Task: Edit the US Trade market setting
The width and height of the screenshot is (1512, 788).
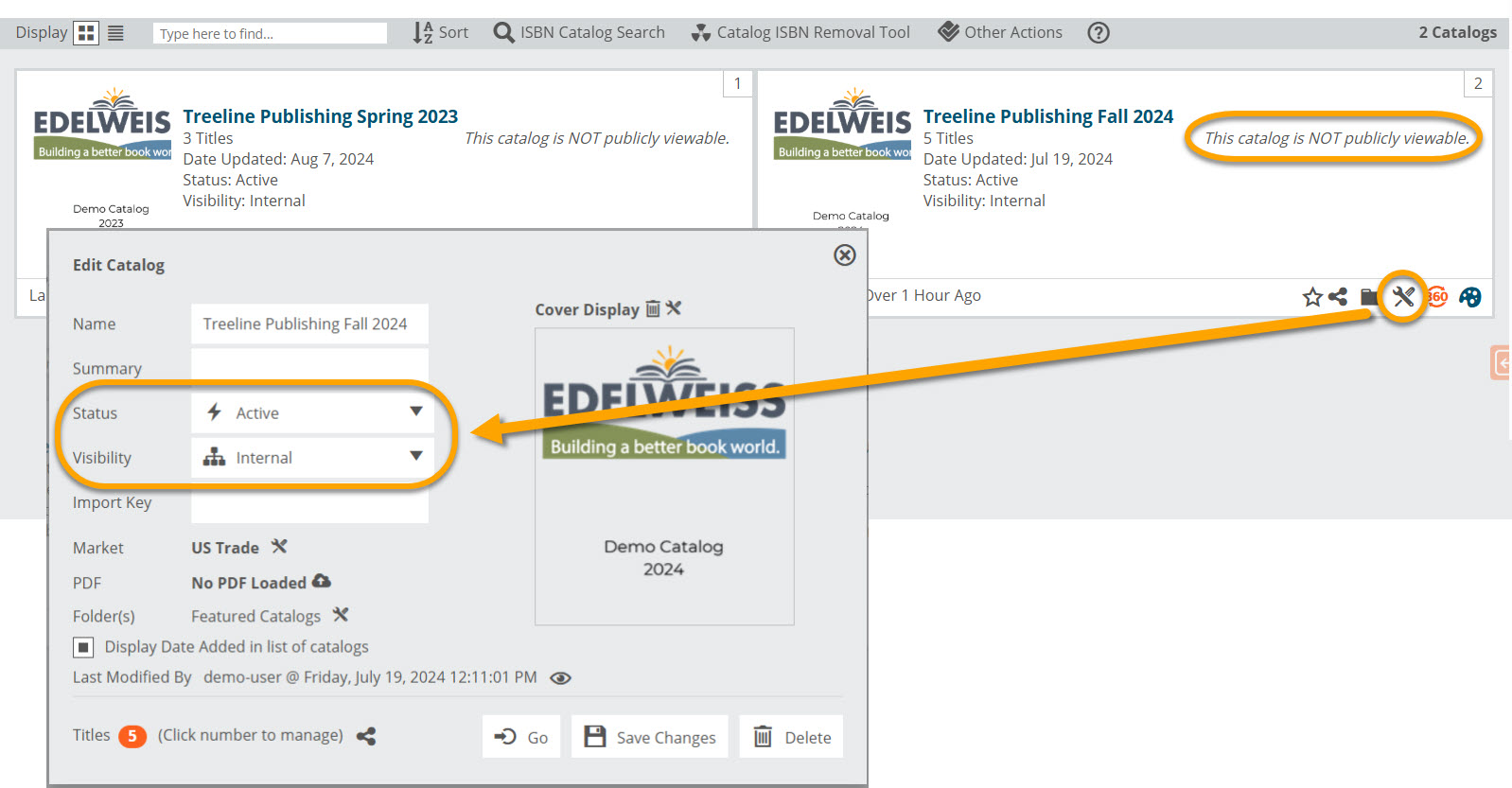Action: (x=279, y=547)
